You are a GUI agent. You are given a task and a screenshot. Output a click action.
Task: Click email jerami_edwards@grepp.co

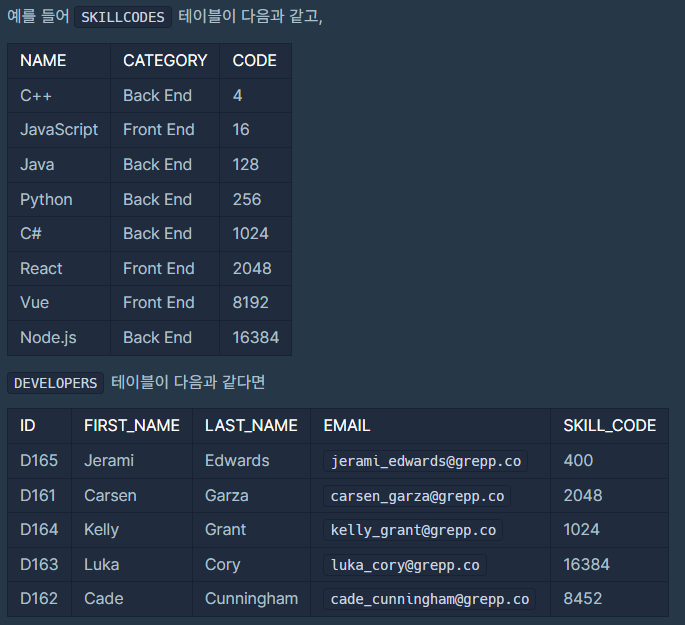tap(426, 461)
